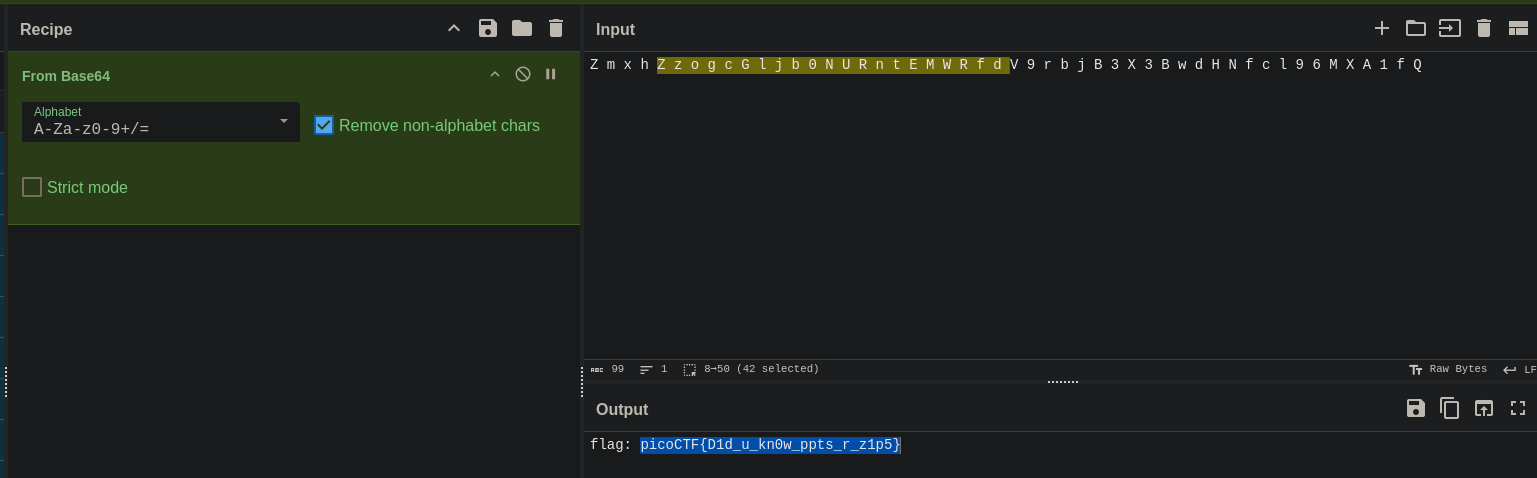Open folder as input
This screenshot has height=478, width=1537.
click(x=1416, y=28)
